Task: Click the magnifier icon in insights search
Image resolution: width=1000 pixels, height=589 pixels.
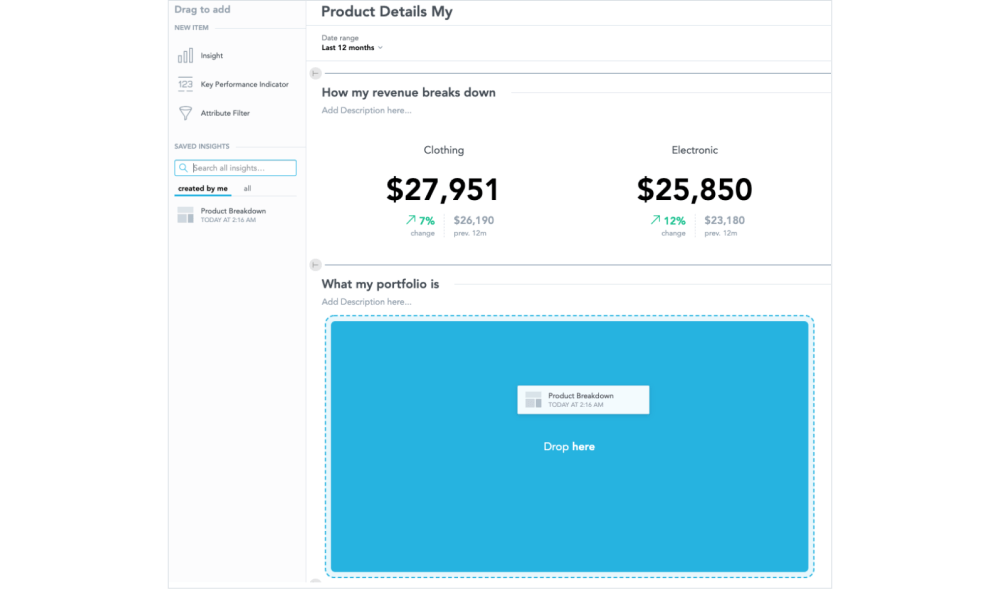Action: tap(184, 168)
